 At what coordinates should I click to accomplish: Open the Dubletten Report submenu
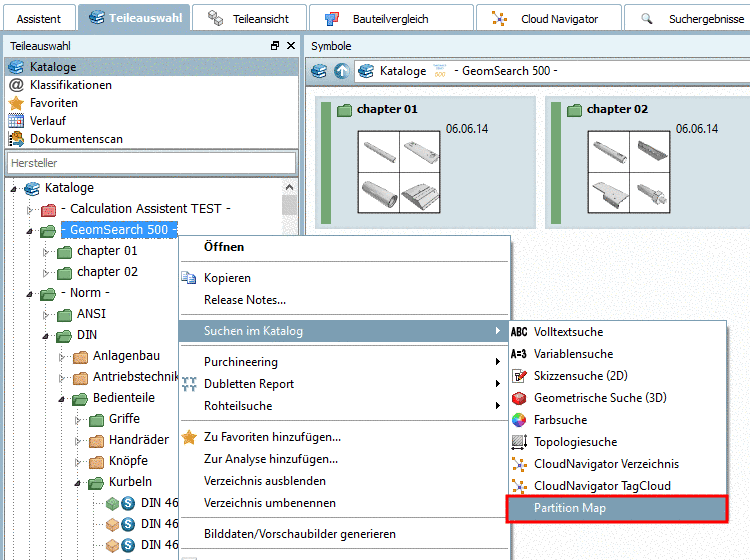pos(344,384)
